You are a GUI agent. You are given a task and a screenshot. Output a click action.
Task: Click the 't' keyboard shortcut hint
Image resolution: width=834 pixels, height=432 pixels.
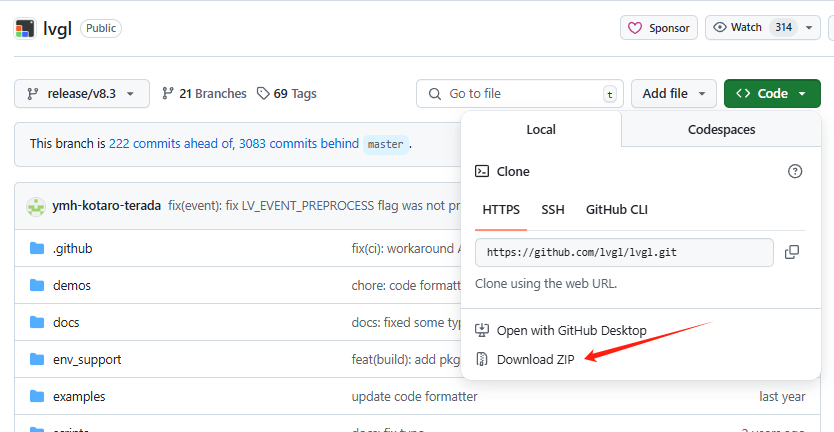pos(610,95)
